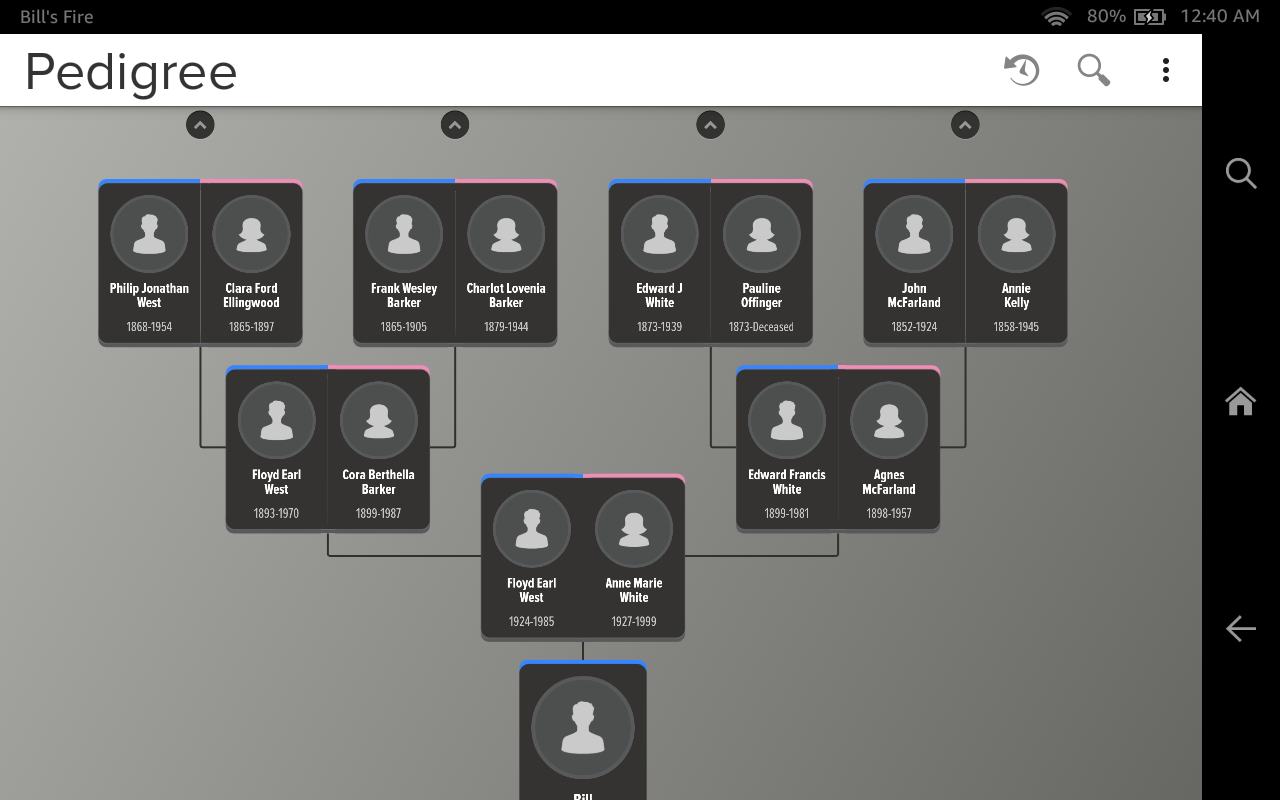Open search from the top app bar
This screenshot has height=800, width=1280.
[x=1093, y=70]
